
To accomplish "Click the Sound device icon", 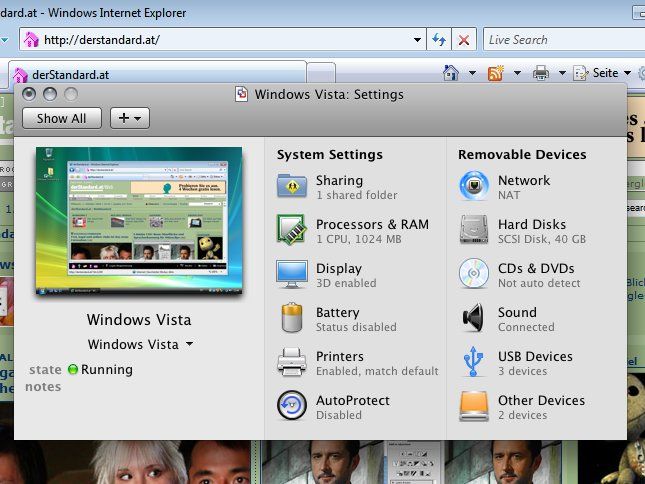I will point(473,319).
